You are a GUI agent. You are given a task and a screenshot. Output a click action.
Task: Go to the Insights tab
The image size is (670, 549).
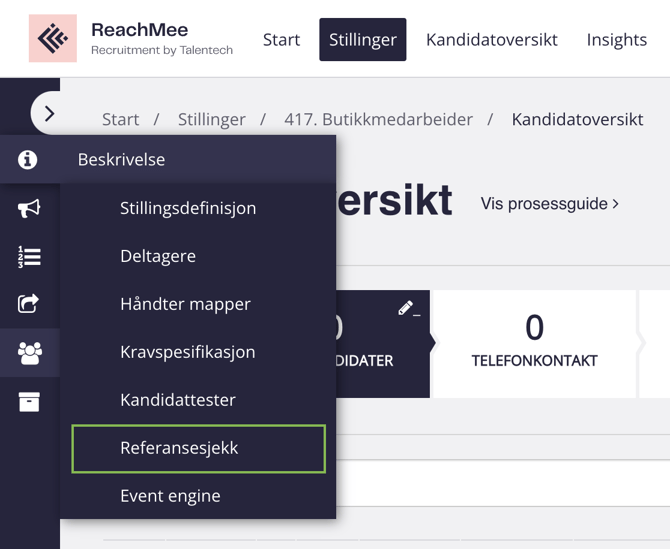[x=616, y=40]
